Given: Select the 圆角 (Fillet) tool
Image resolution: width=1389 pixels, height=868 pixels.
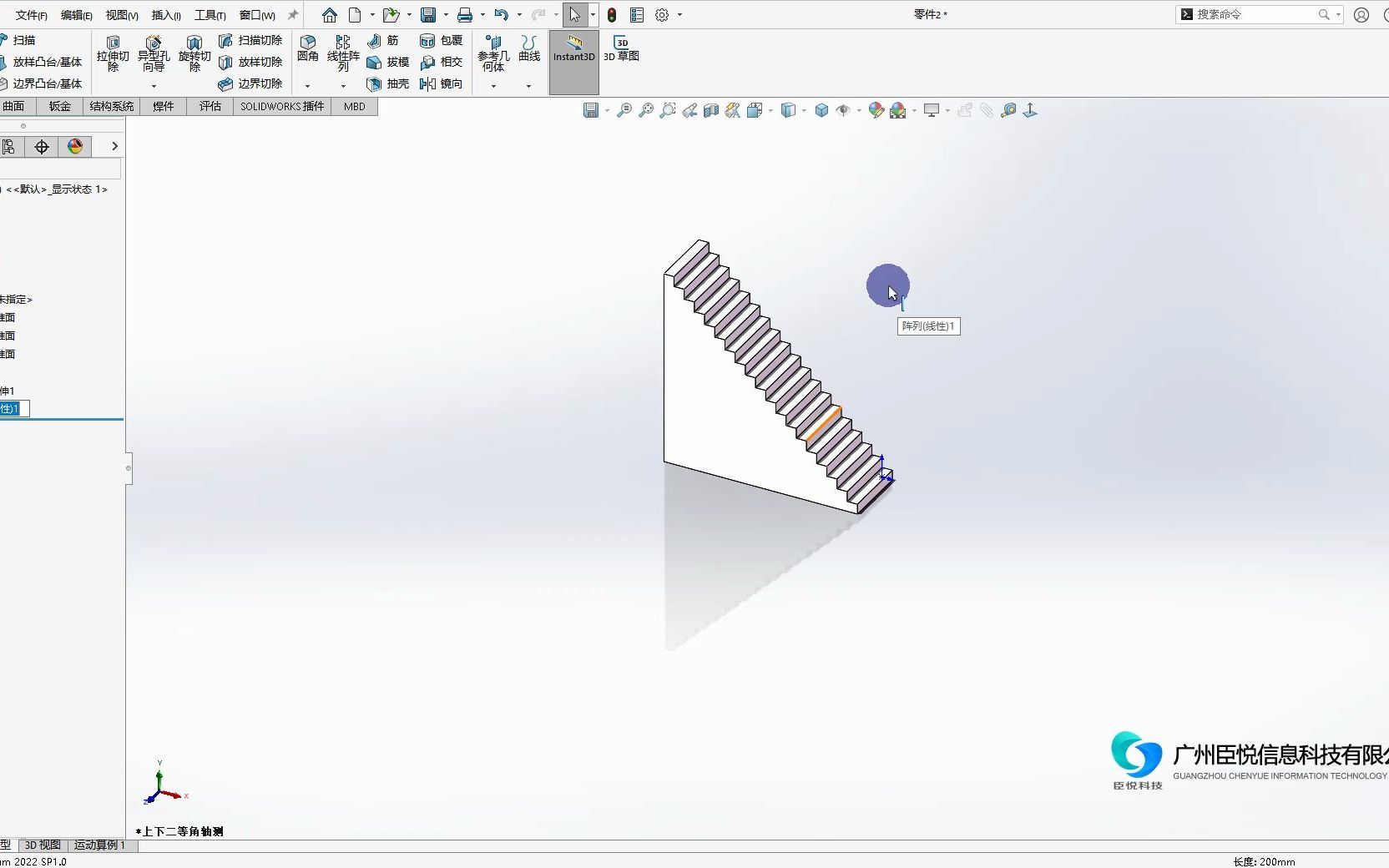Looking at the screenshot, I should point(308,50).
